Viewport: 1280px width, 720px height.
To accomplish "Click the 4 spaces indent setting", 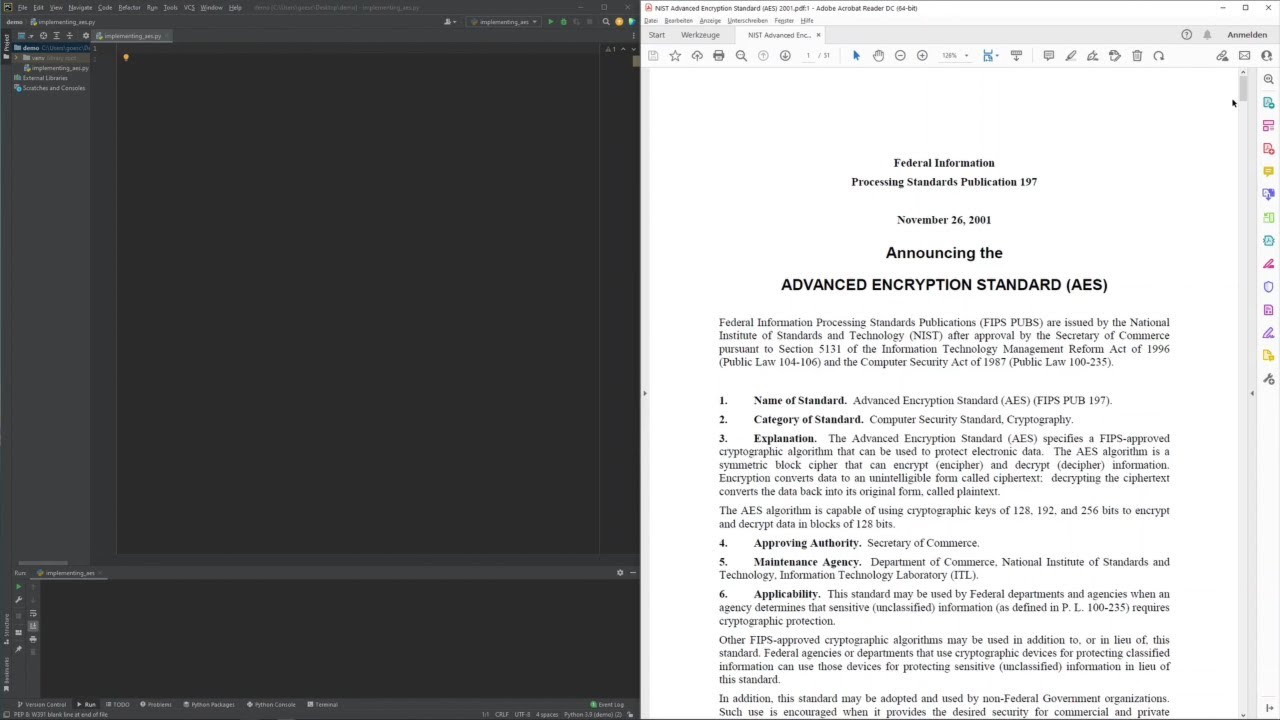I will [547, 714].
